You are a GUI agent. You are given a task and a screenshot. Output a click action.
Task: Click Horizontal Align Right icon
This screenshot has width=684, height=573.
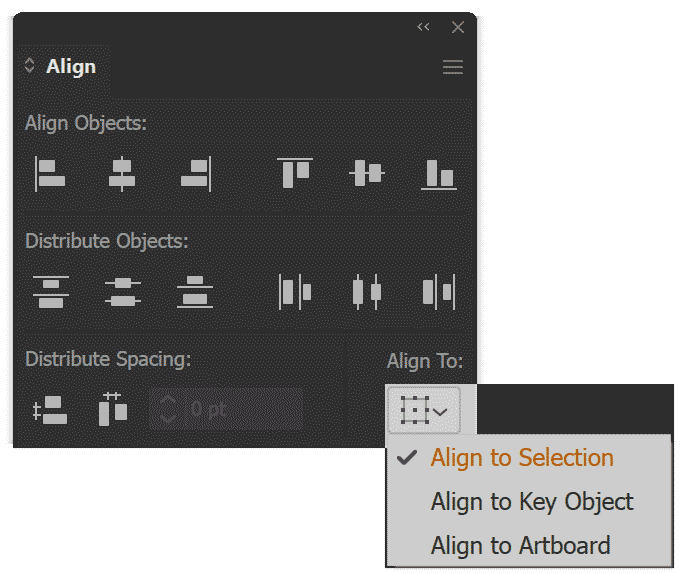(x=195, y=173)
